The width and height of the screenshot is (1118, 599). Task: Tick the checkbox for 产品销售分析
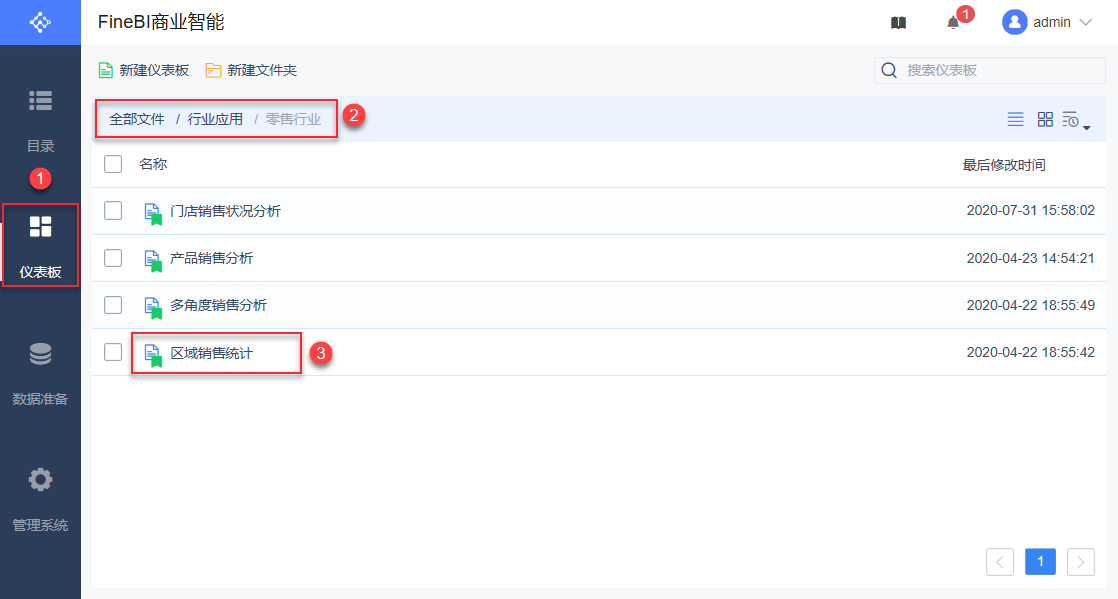coord(113,258)
